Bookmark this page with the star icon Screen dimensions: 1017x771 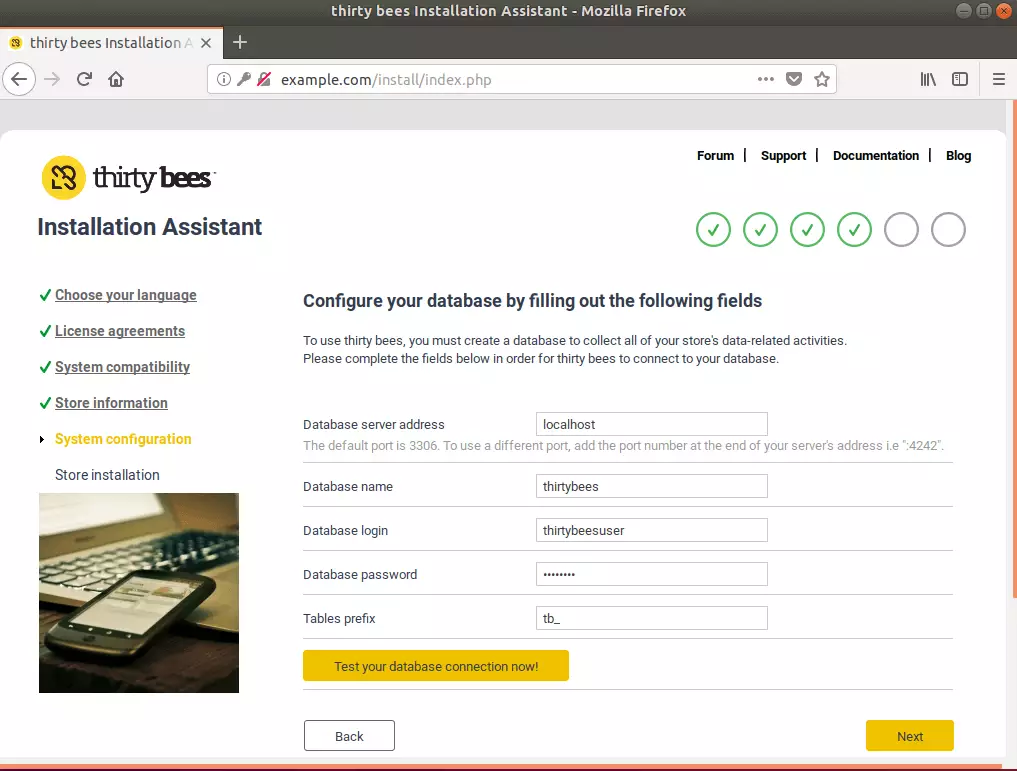click(x=822, y=79)
